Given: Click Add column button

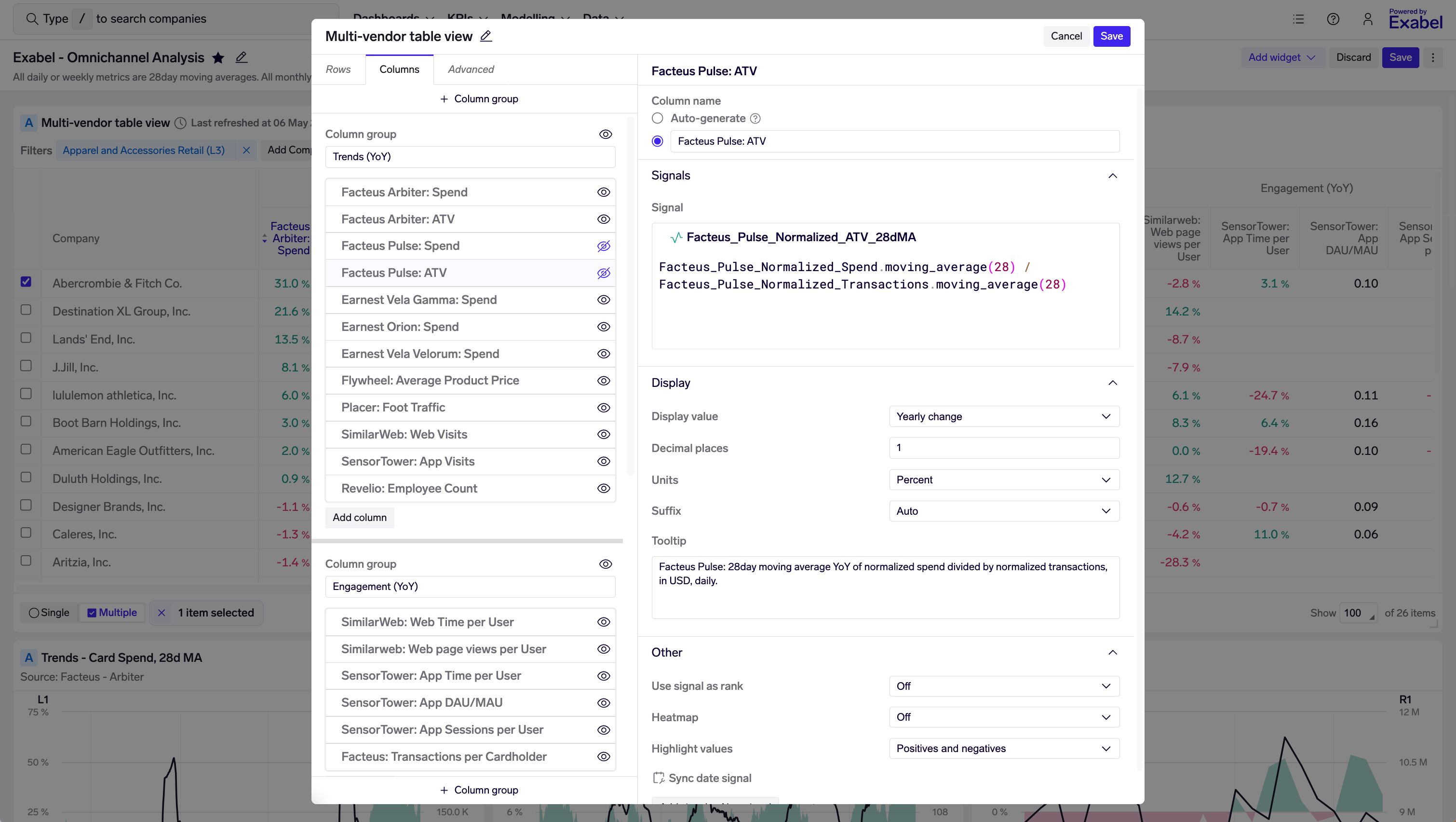Looking at the screenshot, I should (360, 518).
